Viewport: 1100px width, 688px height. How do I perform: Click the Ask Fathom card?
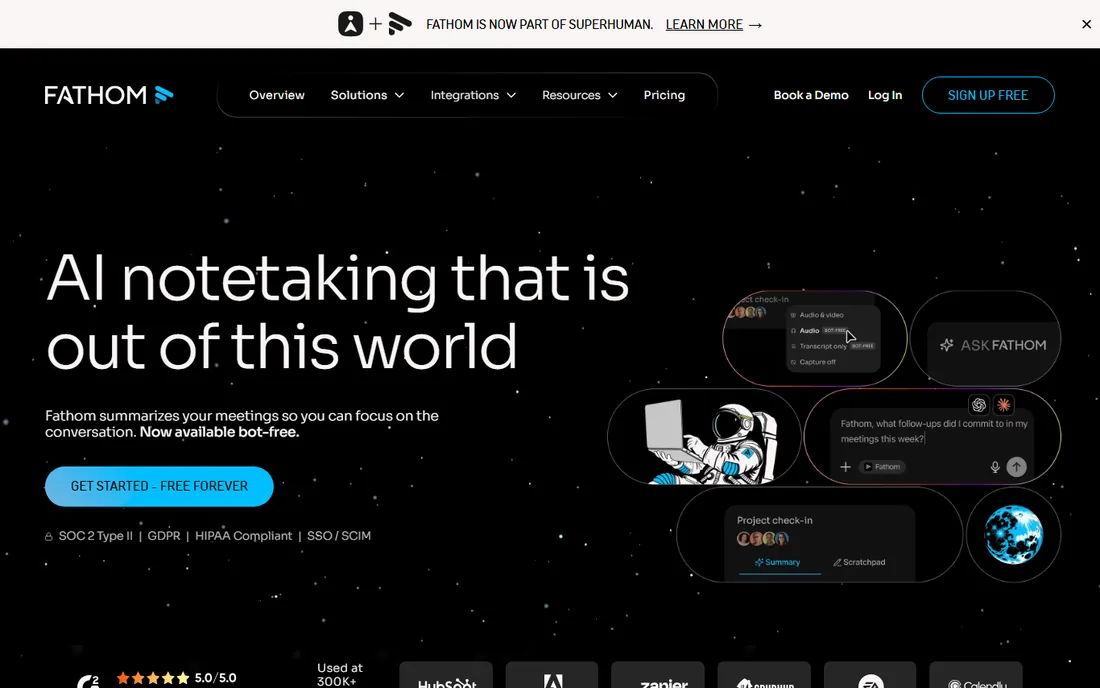pos(986,338)
